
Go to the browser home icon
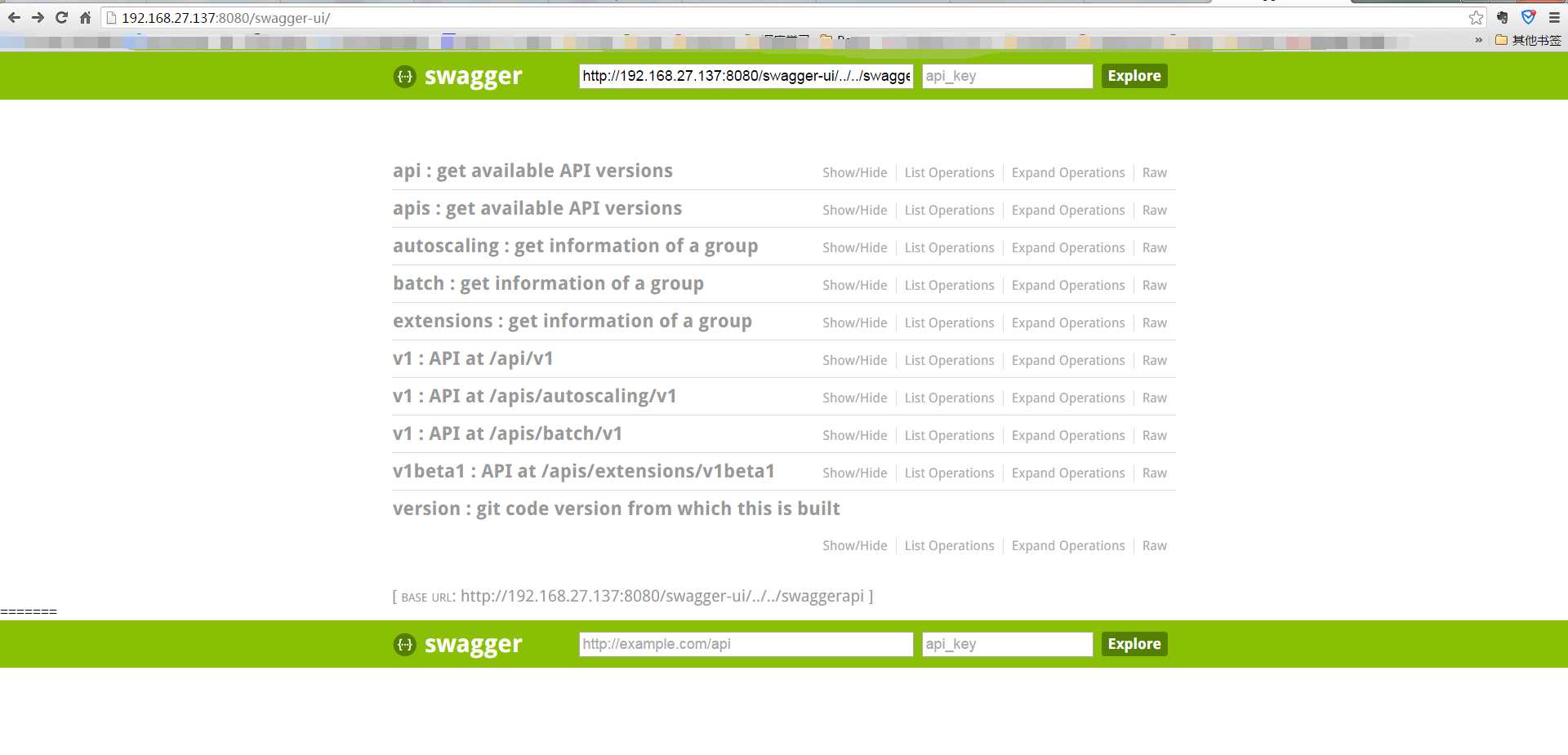(85, 17)
